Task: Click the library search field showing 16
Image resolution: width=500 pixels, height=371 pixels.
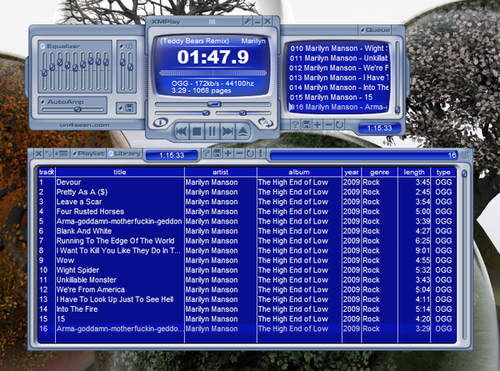Action: [x=364, y=155]
